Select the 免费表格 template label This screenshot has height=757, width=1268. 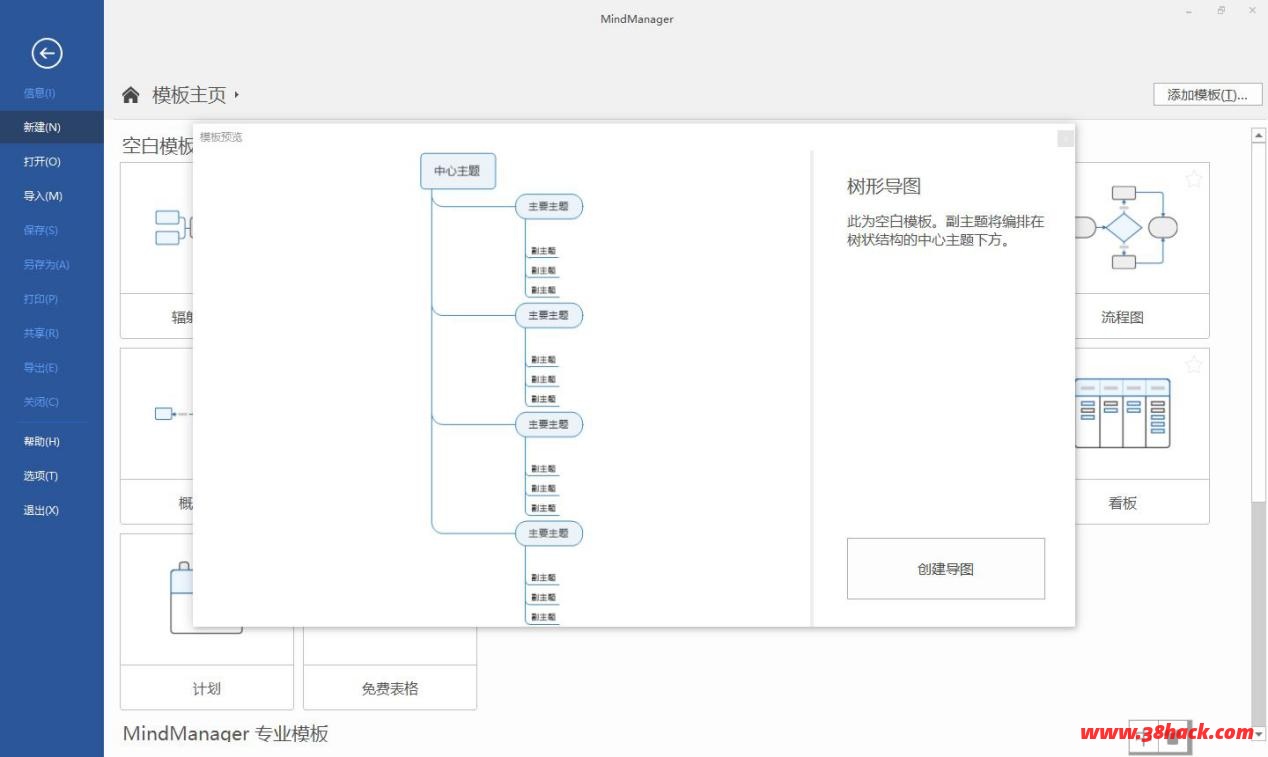pyautogui.click(x=390, y=689)
